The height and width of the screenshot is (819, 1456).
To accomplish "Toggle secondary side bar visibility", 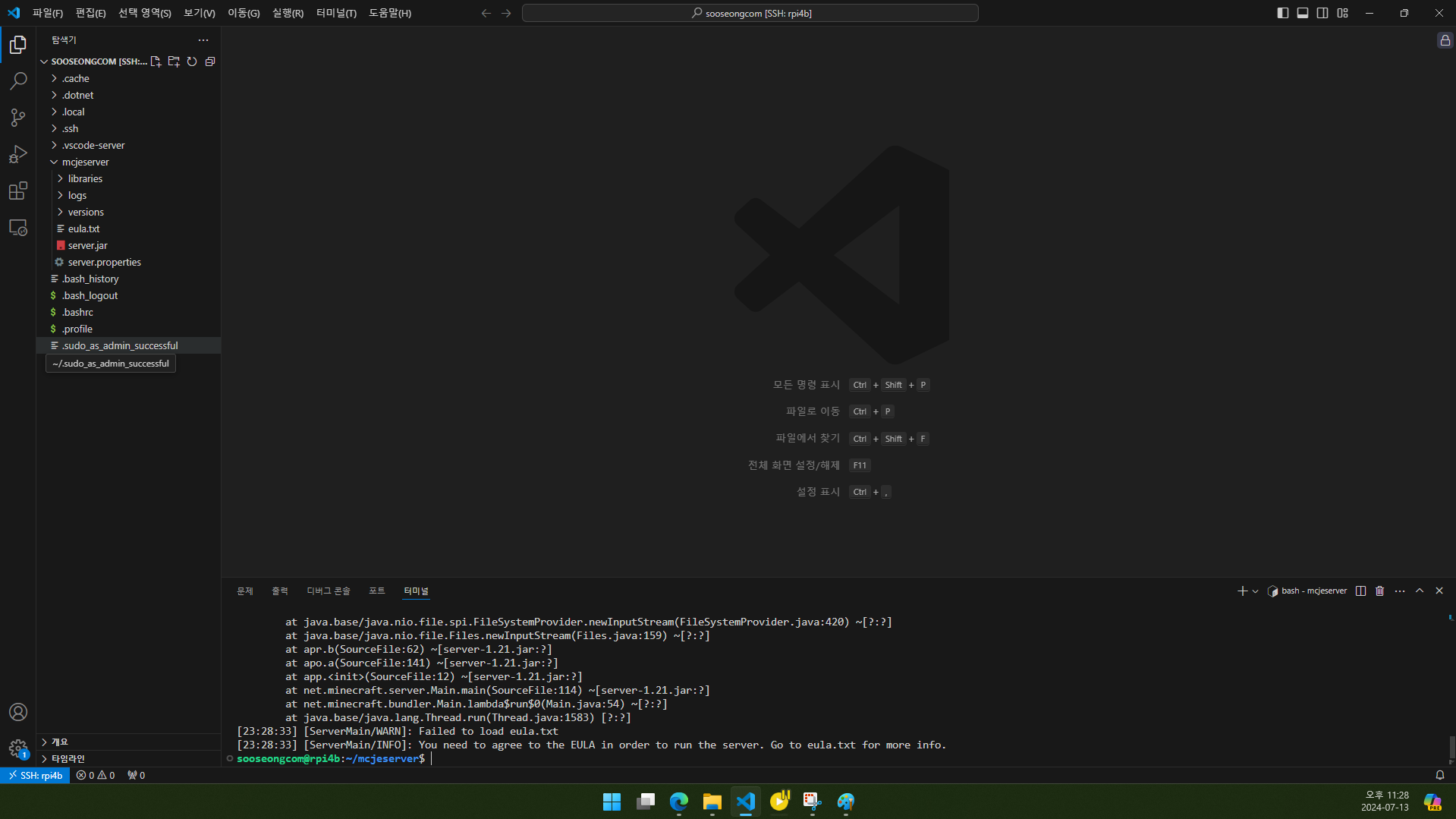I will click(x=1322, y=13).
